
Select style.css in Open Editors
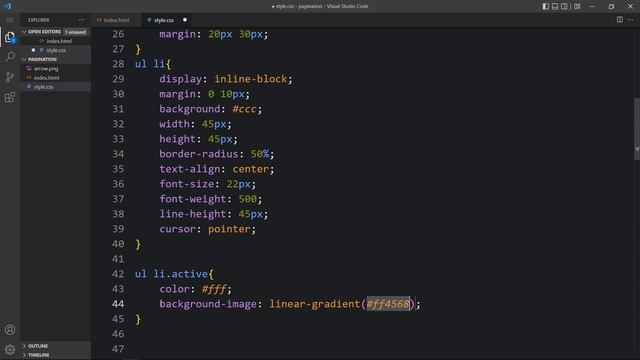click(56, 50)
